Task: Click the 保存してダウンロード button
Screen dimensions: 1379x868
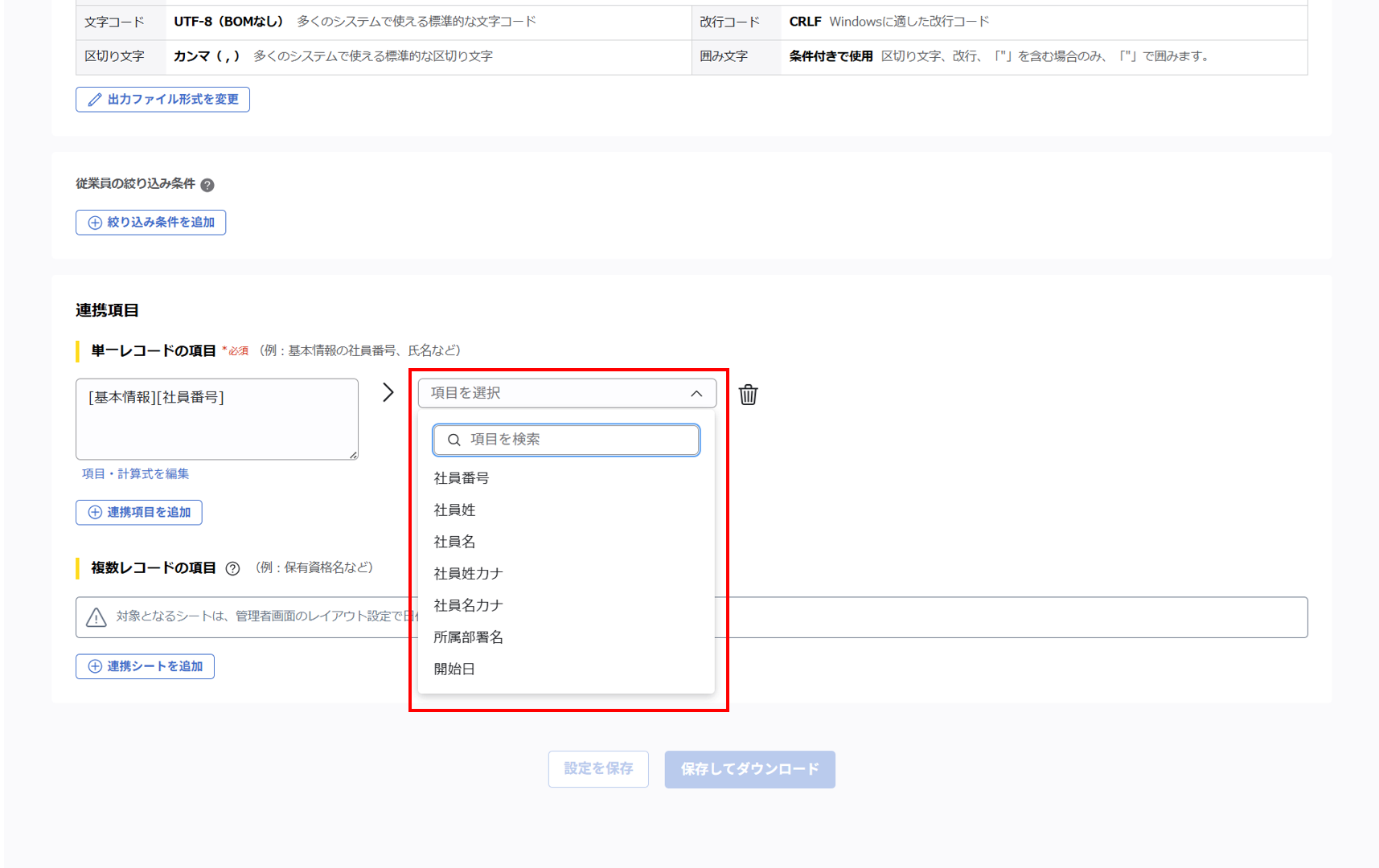Action: pos(749,769)
